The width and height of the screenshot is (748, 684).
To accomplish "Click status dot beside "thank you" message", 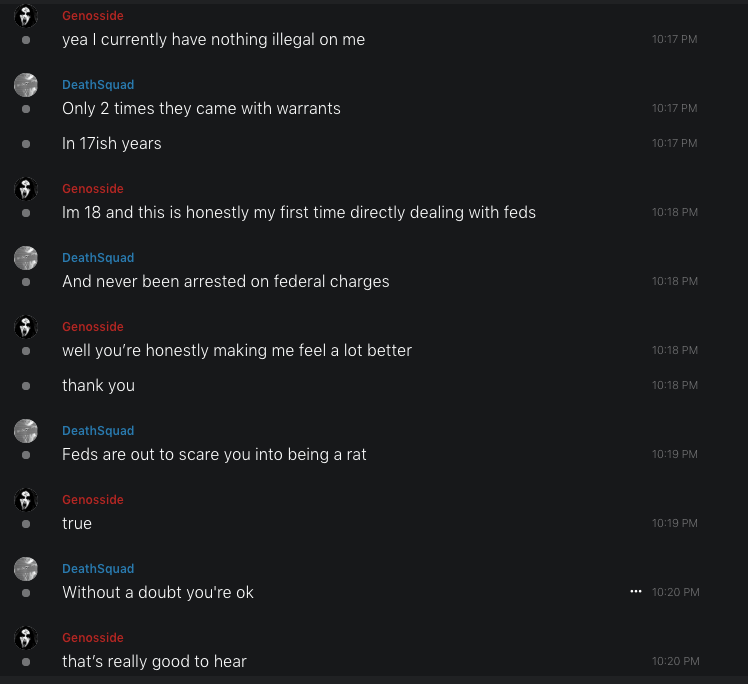I will tap(26, 385).
